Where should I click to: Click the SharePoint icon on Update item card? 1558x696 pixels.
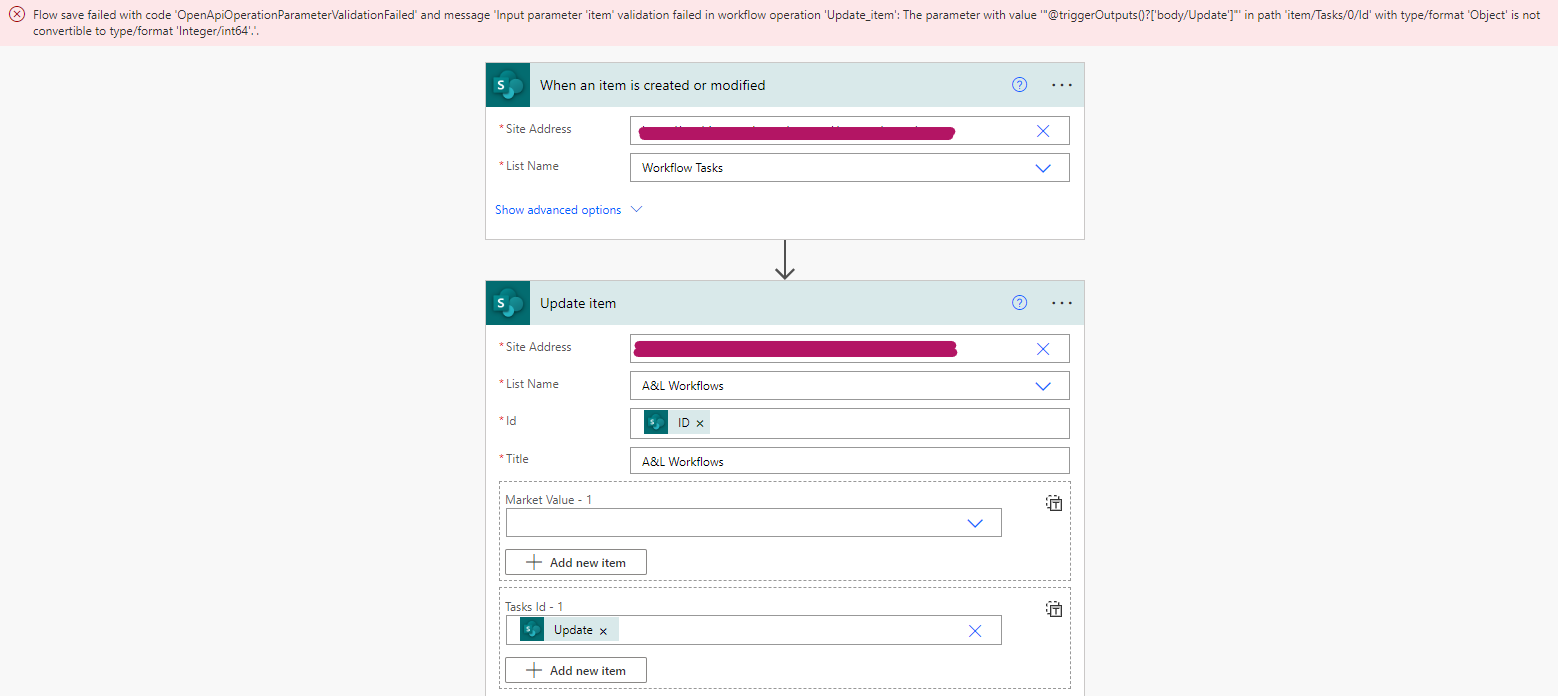pyautogui.click(x=507, y=302)
